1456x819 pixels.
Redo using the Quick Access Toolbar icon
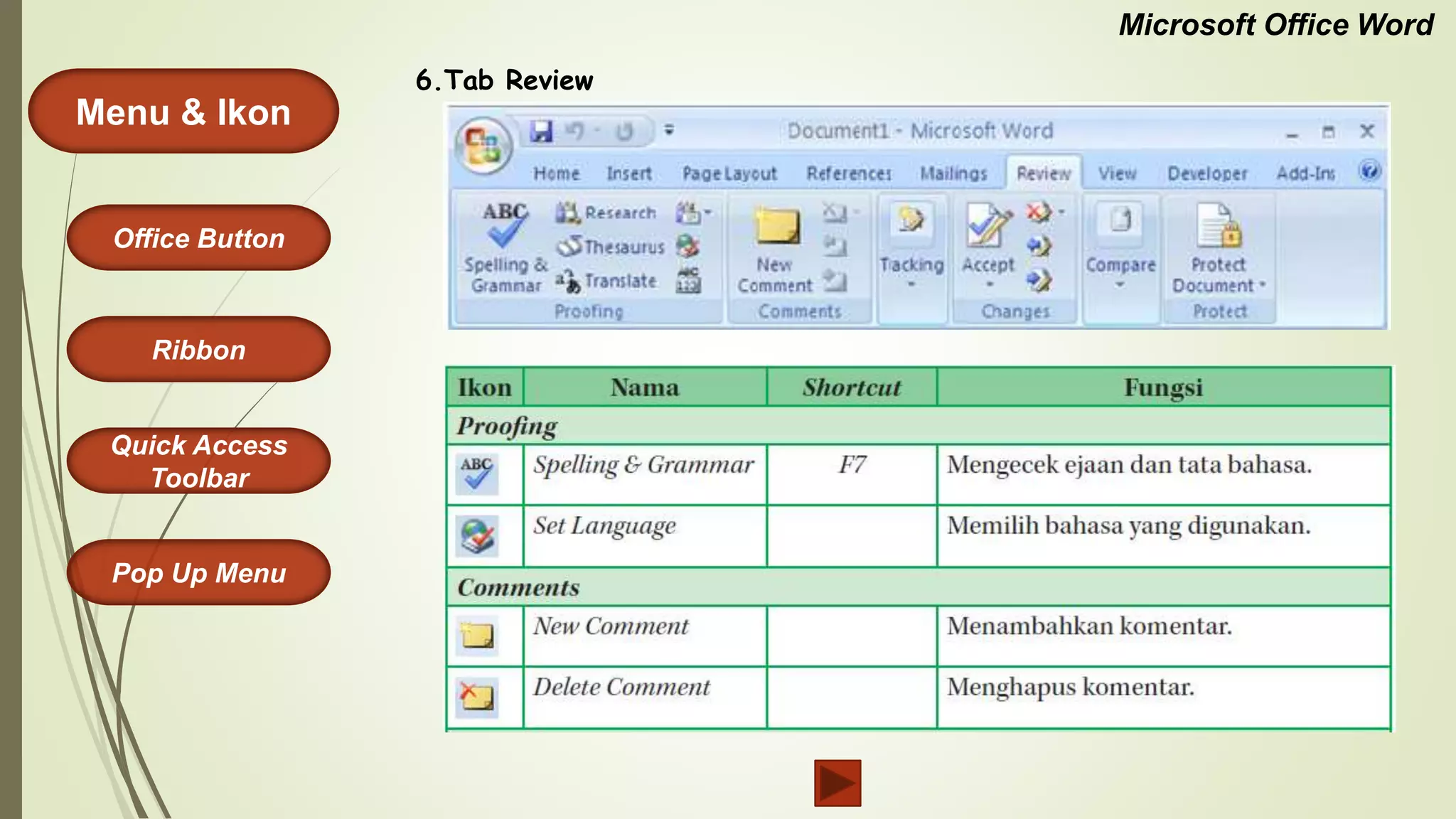[624, 131]
